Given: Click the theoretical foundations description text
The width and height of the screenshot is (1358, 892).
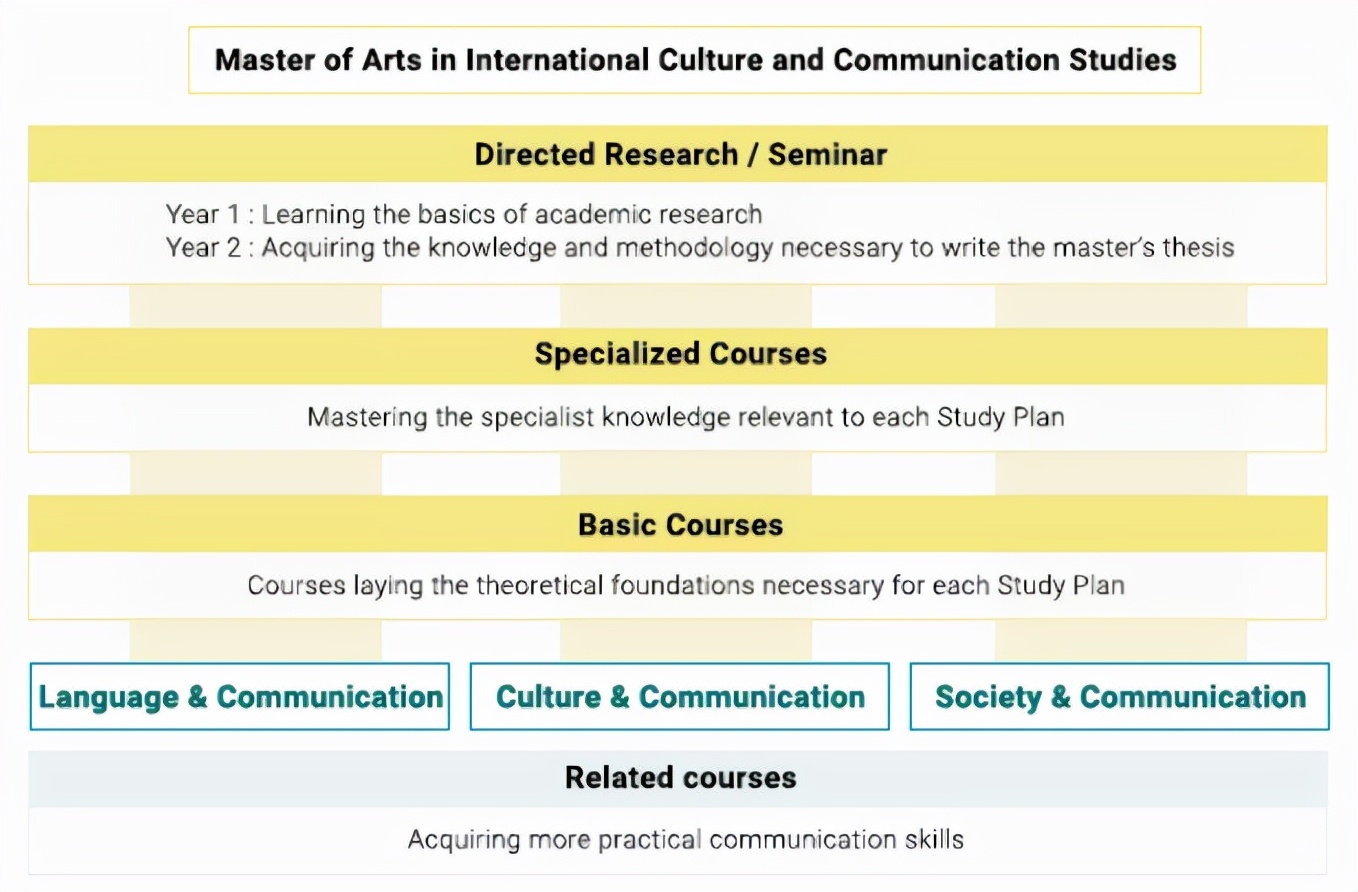Looking at the screenshot, I should click(x=686, y=585).
